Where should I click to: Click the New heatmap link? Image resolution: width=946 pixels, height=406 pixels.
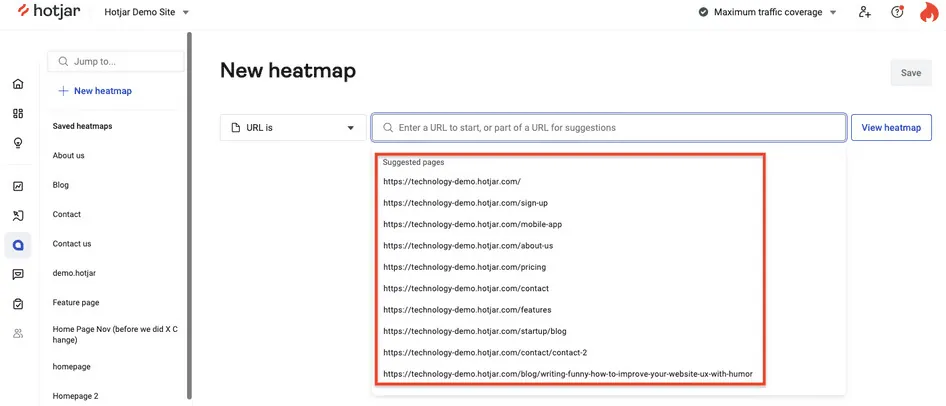coord(103,91)
